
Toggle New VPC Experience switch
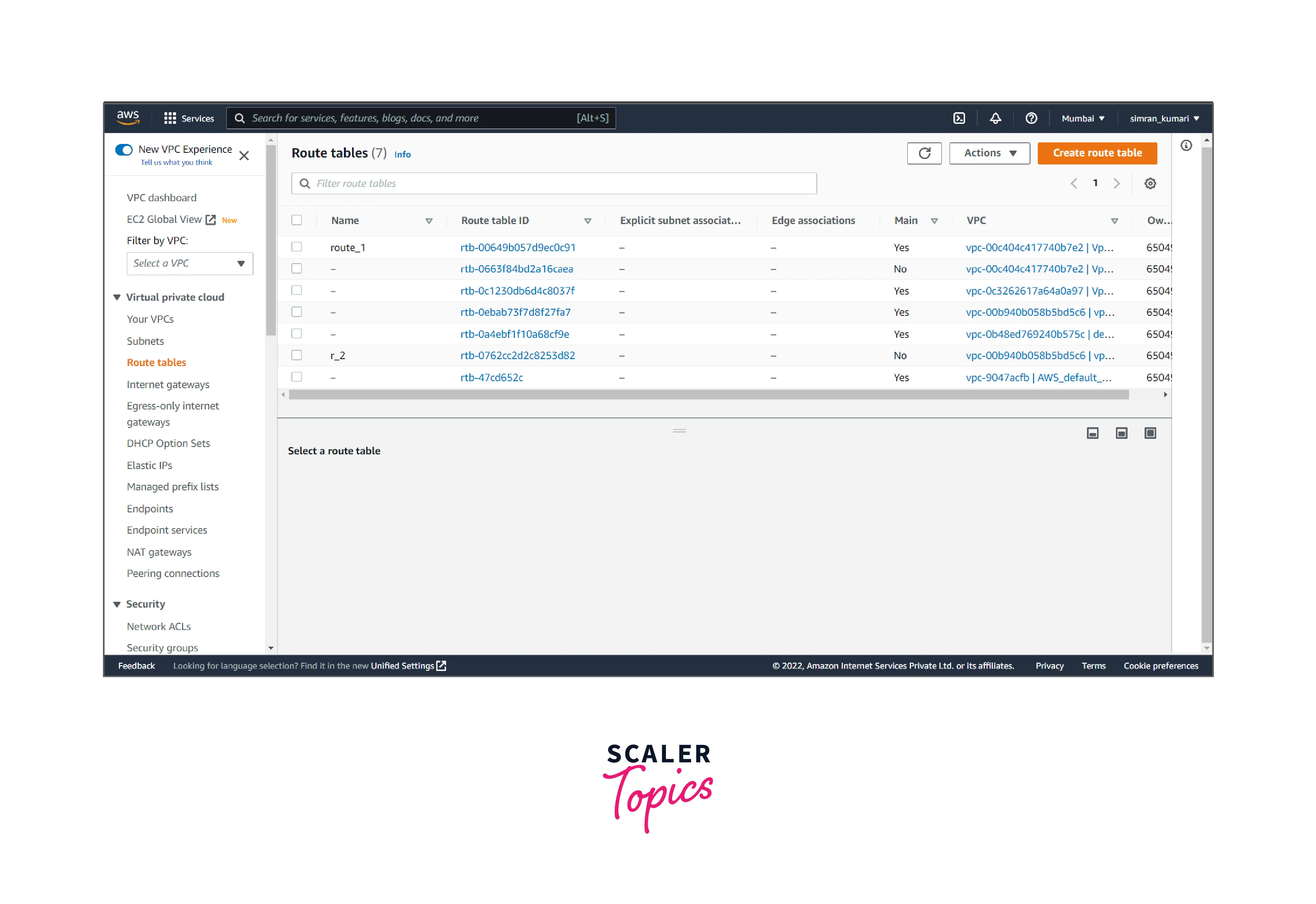(124, 149)
